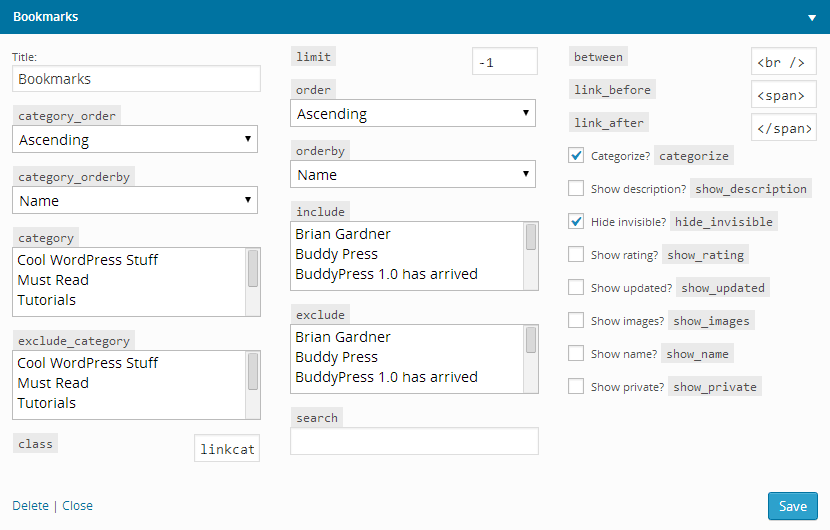Screen dimensions: 830x530
Task: Uncheck Hide invisible? checkbox
Action: tap(576, 221)
